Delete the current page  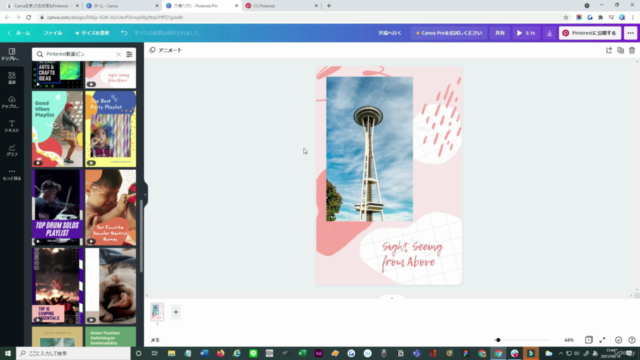pyautogui.click(x=632, y=50)
